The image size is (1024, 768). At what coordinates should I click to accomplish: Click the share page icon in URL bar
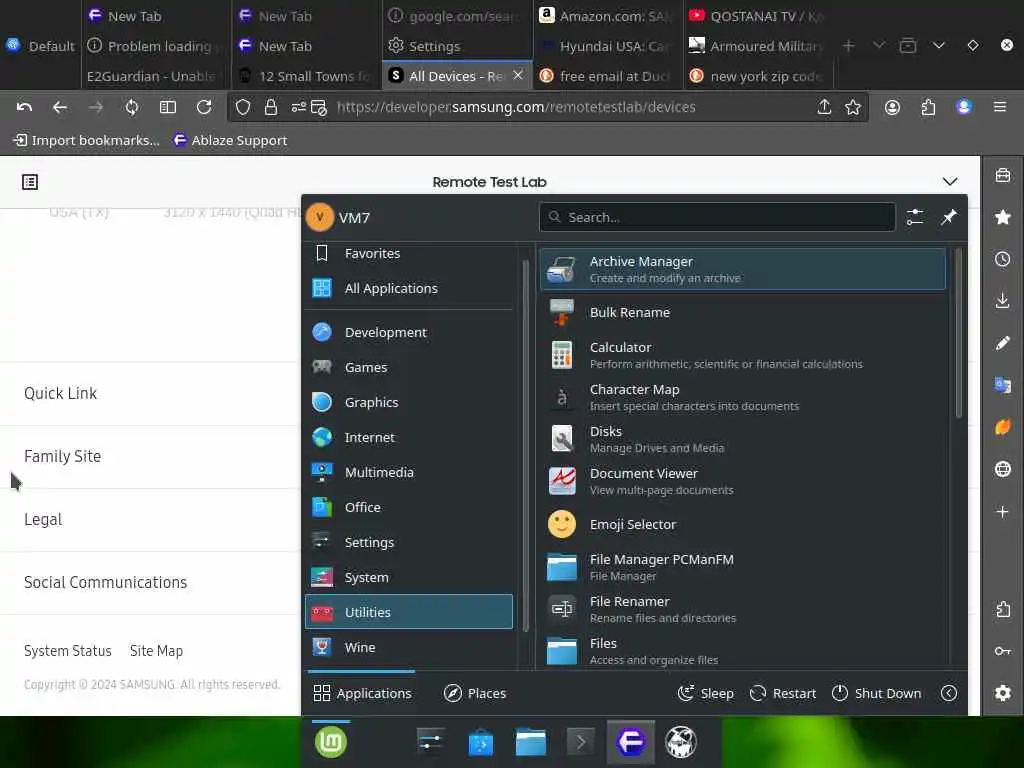pos(824,107)
